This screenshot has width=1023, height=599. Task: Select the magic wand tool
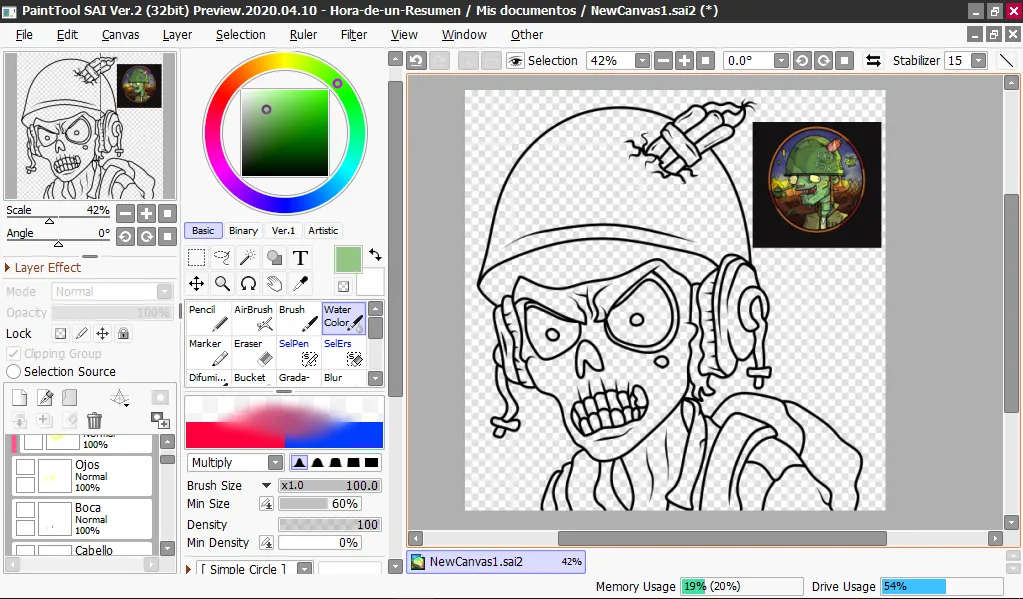[x=248, y=258]
